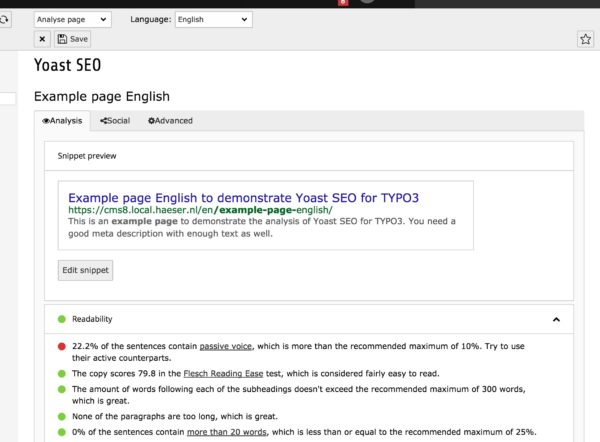Click the subheadings 300 words result text

[298, 395]
